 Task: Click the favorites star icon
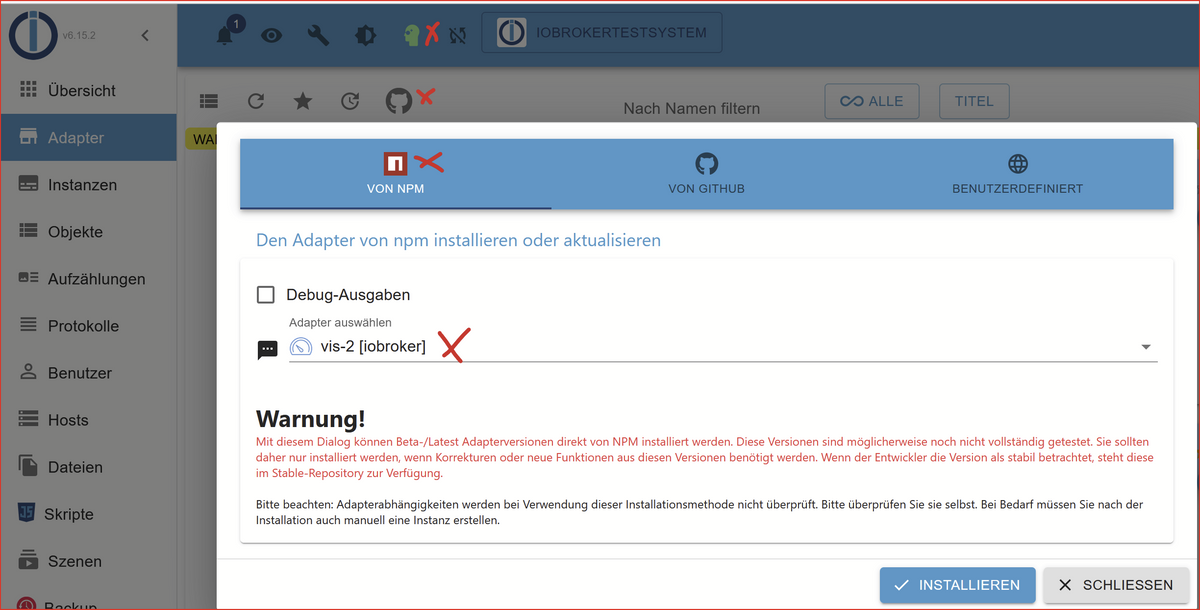[303, 101]
